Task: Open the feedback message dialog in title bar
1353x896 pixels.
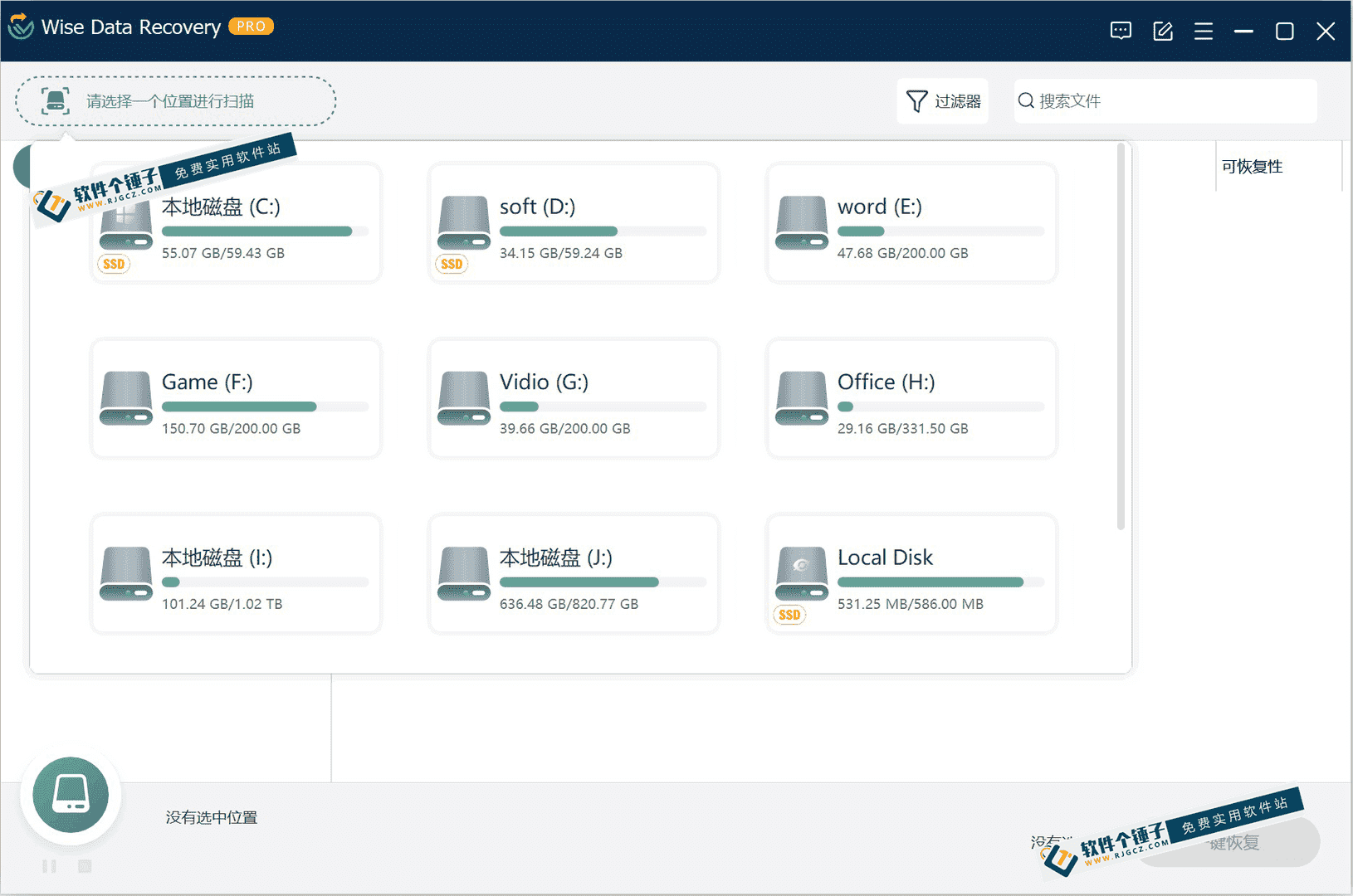Action: pos(1121,31)
